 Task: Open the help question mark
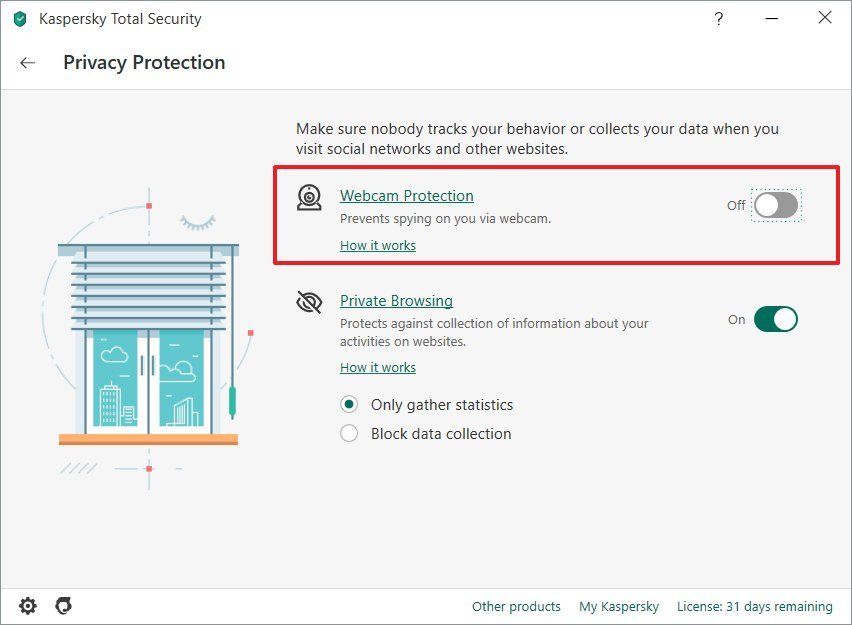(718, 19)
